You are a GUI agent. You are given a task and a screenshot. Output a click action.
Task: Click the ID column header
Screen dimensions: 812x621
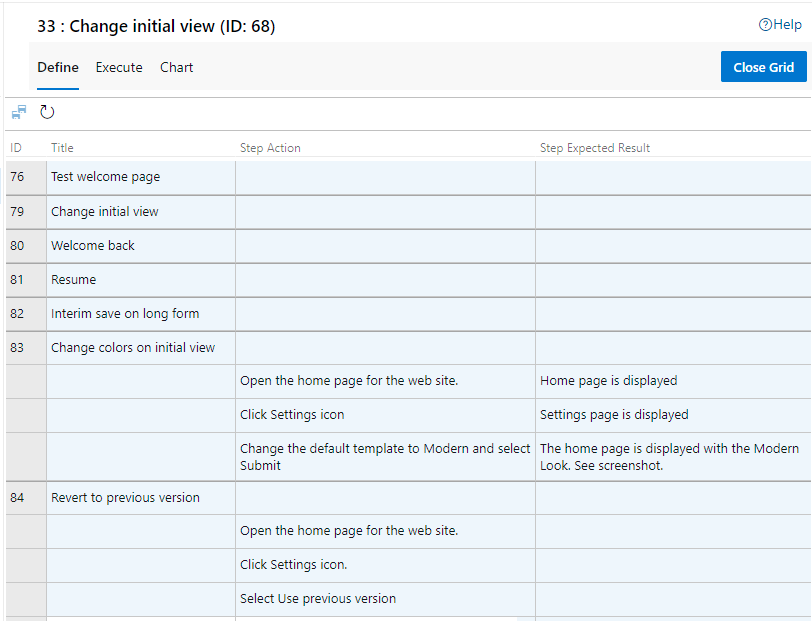click(x=16, y=148)
